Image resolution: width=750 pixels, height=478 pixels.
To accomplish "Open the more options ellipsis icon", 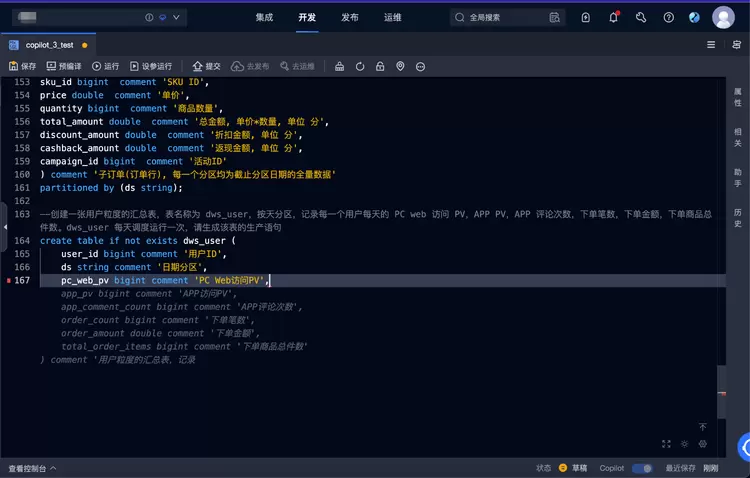I will (x=420, y=66).
